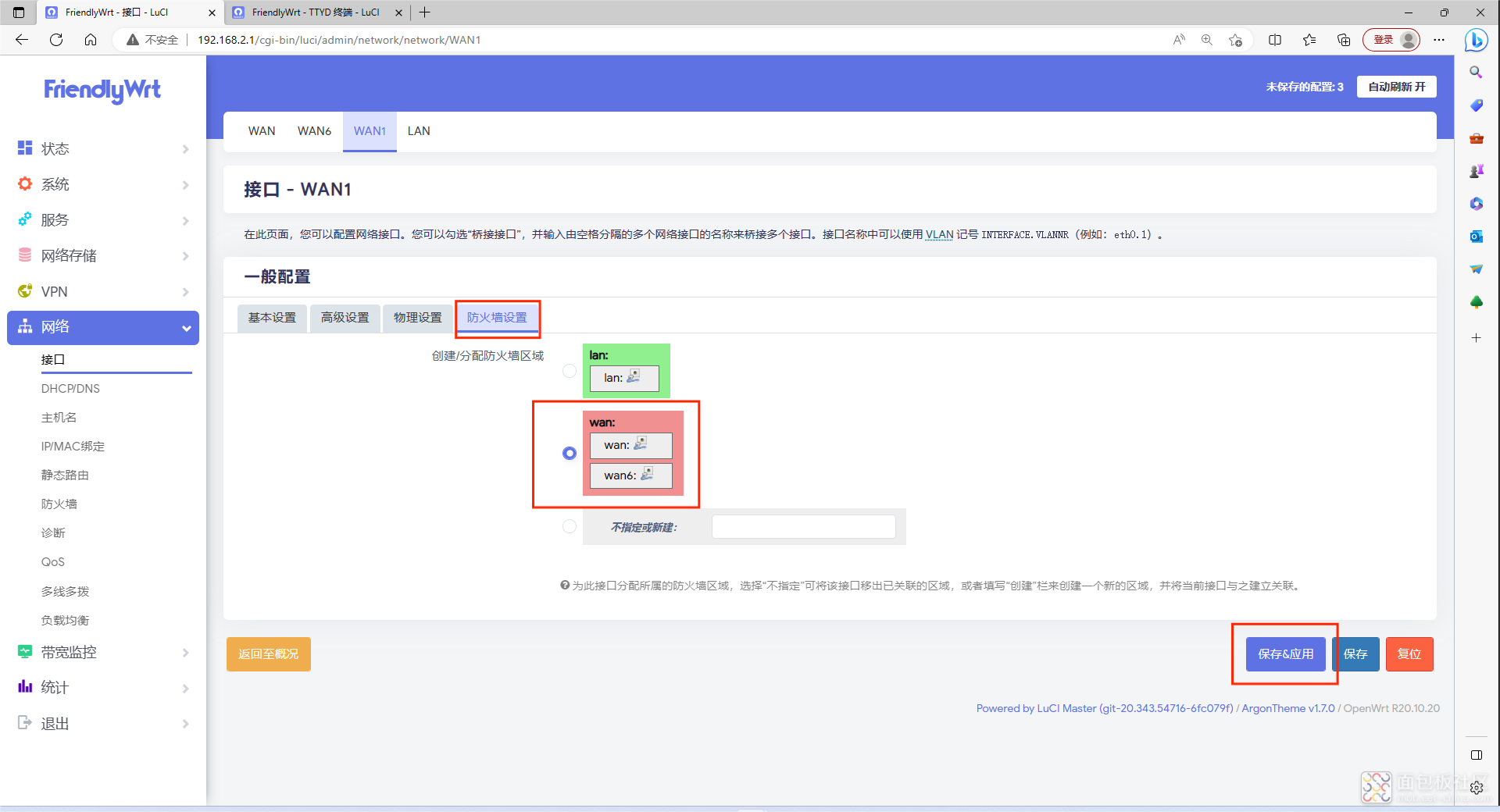Click the 网络存储 icon in sidebar
Screen dimensions: 1500x812
pyautogui.click(x=25, y=255)
